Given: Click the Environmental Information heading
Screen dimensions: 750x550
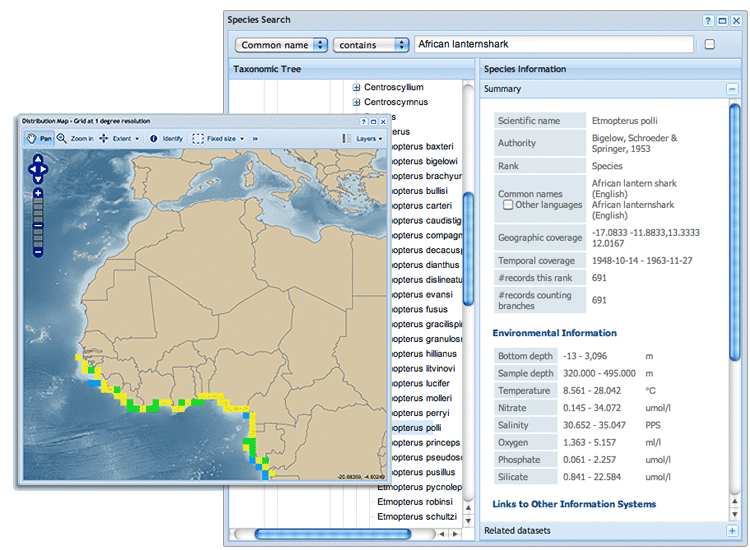Looking at the screenshot, I should (x=554, y=333).
